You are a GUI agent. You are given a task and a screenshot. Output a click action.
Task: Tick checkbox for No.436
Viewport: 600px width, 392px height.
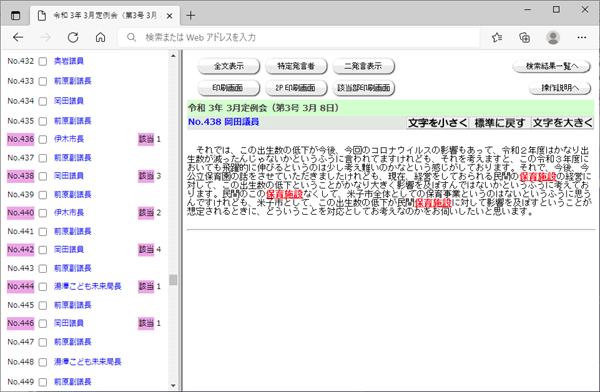pyautogui.click(x=43, y=139)
